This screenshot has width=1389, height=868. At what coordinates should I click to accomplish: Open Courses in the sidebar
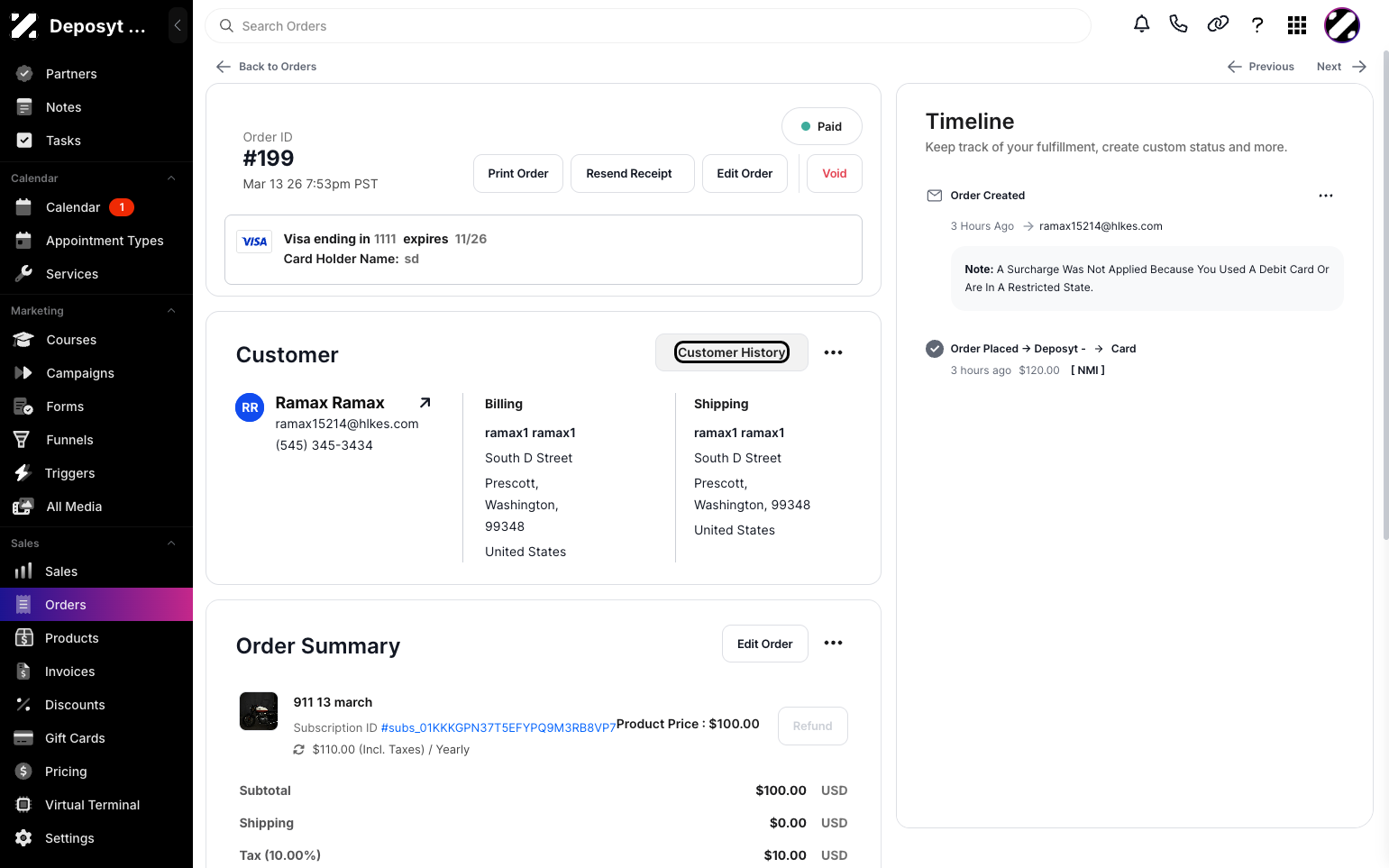click(96, 340)
